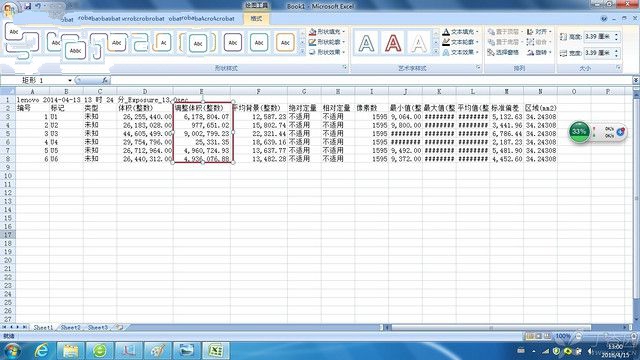The width and height of the screenshot is (640, 360).
Task: Expand the 对齐 align dropdown
Action: (x=539, y=31)
